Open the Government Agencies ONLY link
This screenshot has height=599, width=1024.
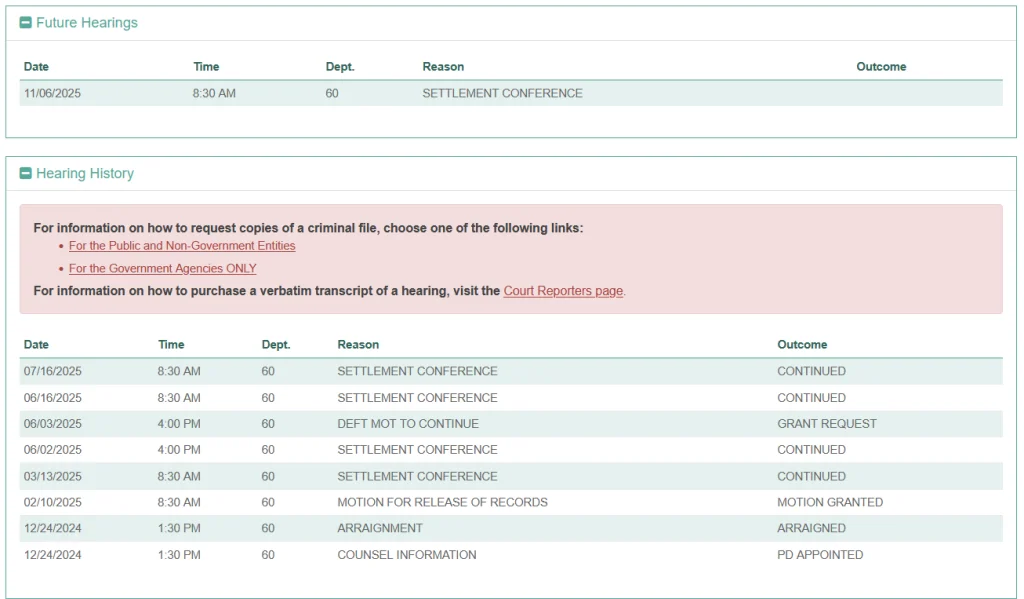162,269
